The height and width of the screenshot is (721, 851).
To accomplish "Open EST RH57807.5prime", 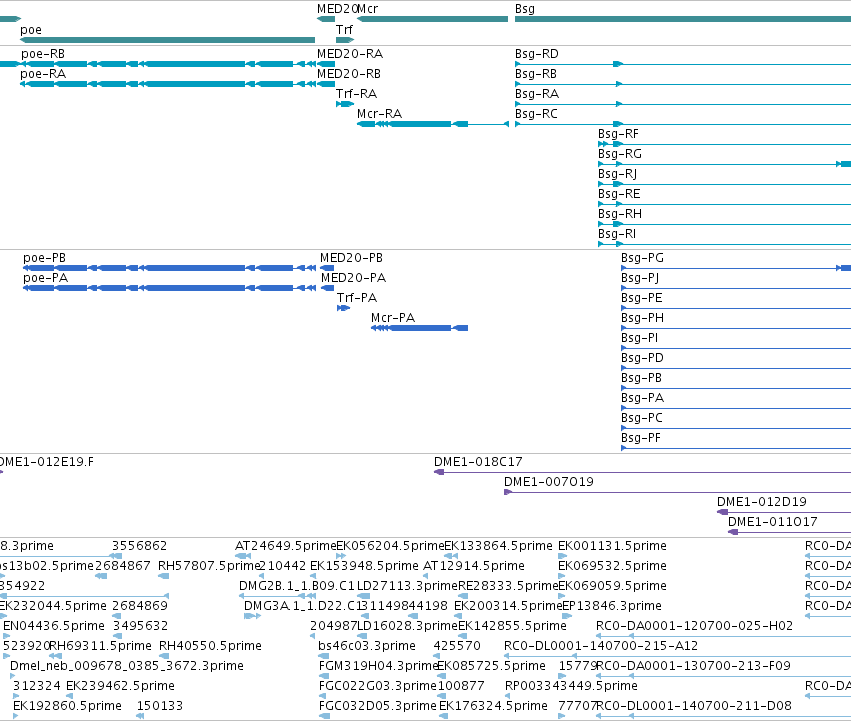I will [209, 566].
